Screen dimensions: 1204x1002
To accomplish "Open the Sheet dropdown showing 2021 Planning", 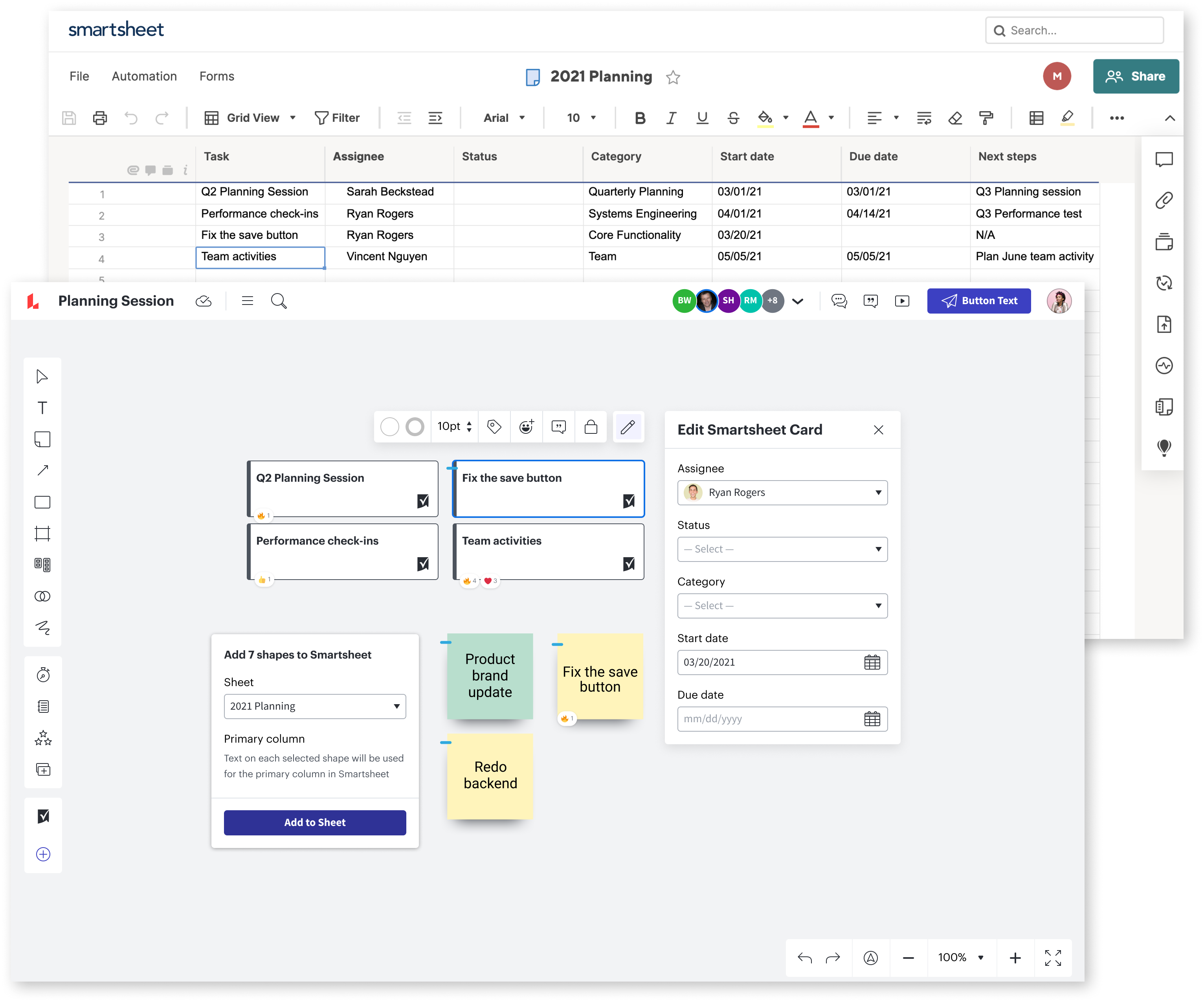I will pos(315,706).
